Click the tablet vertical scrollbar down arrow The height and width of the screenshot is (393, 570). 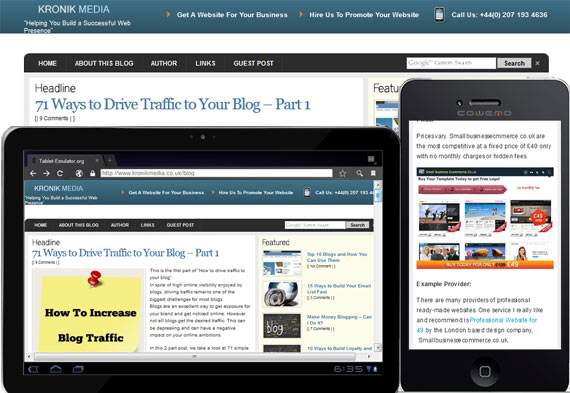coord(378,348)
